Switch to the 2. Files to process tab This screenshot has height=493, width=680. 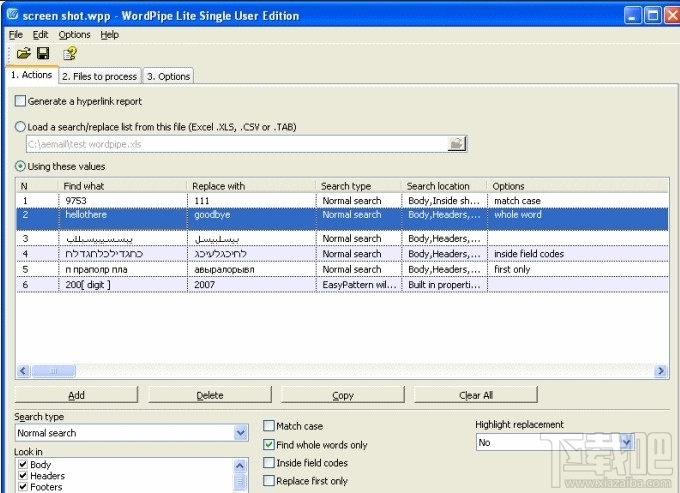[x=99, y=76]
